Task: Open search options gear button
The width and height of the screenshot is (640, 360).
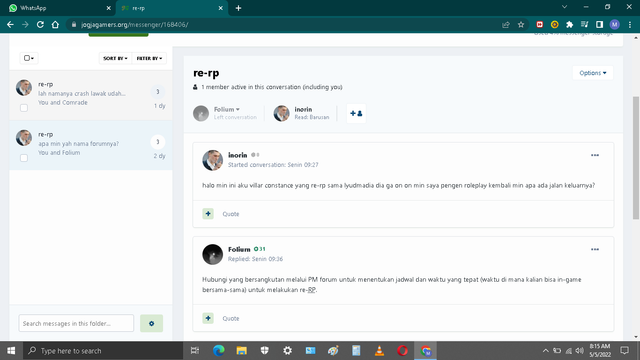Action: point(151,323)
